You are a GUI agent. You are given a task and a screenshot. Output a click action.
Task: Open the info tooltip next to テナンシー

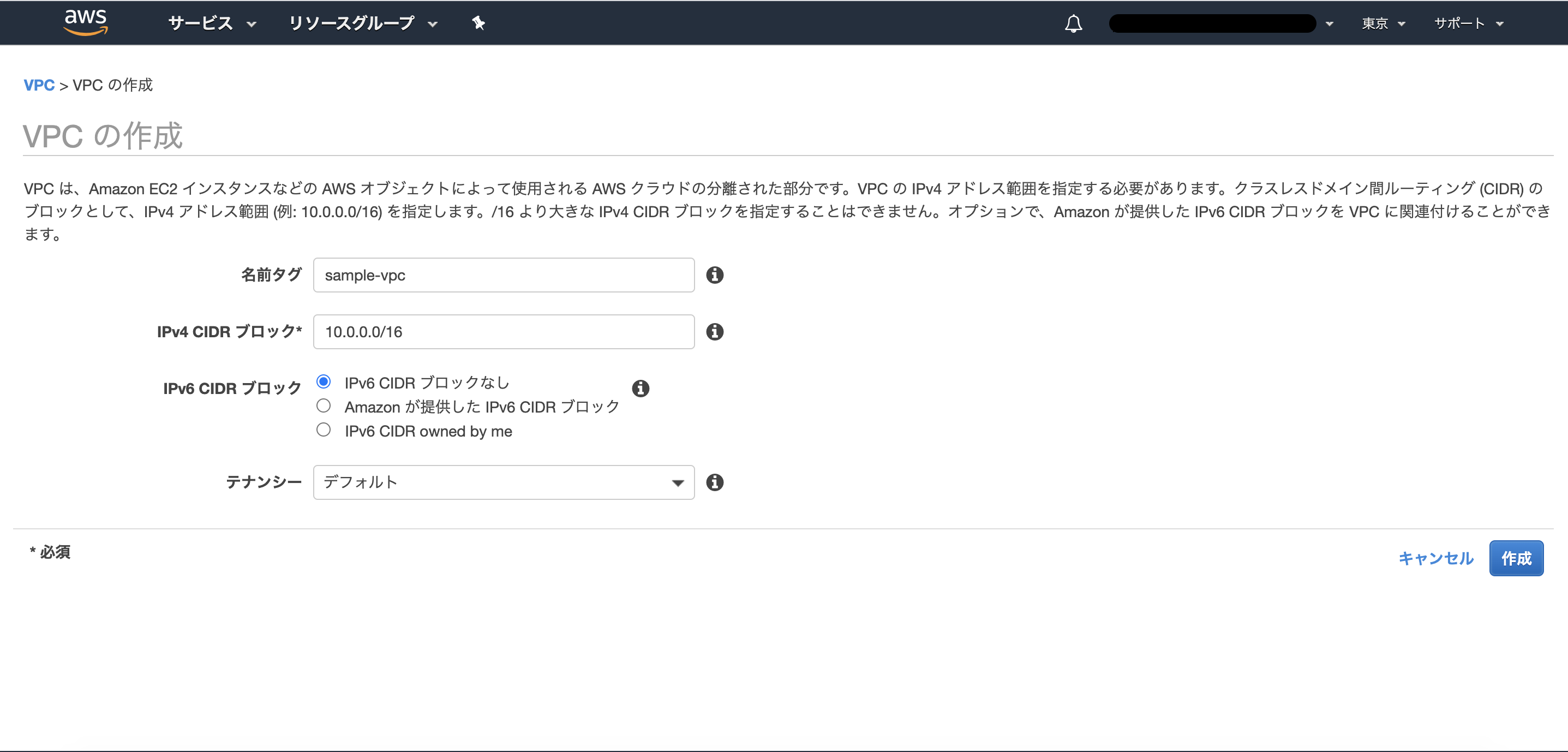pos(715,482)
